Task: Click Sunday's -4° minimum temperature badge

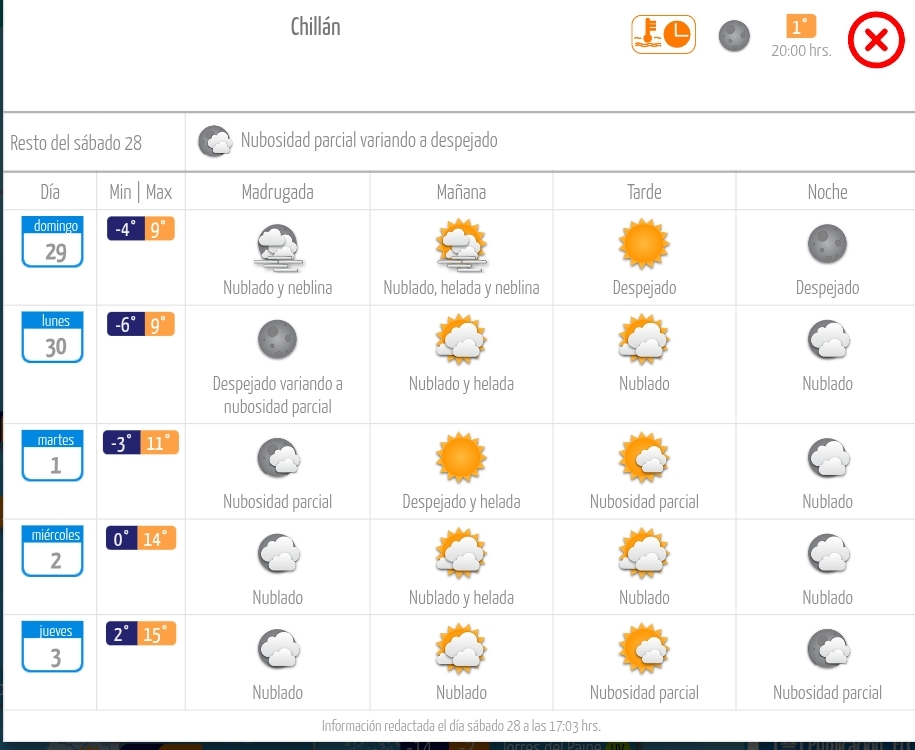Action: click(x=125, y=229)
